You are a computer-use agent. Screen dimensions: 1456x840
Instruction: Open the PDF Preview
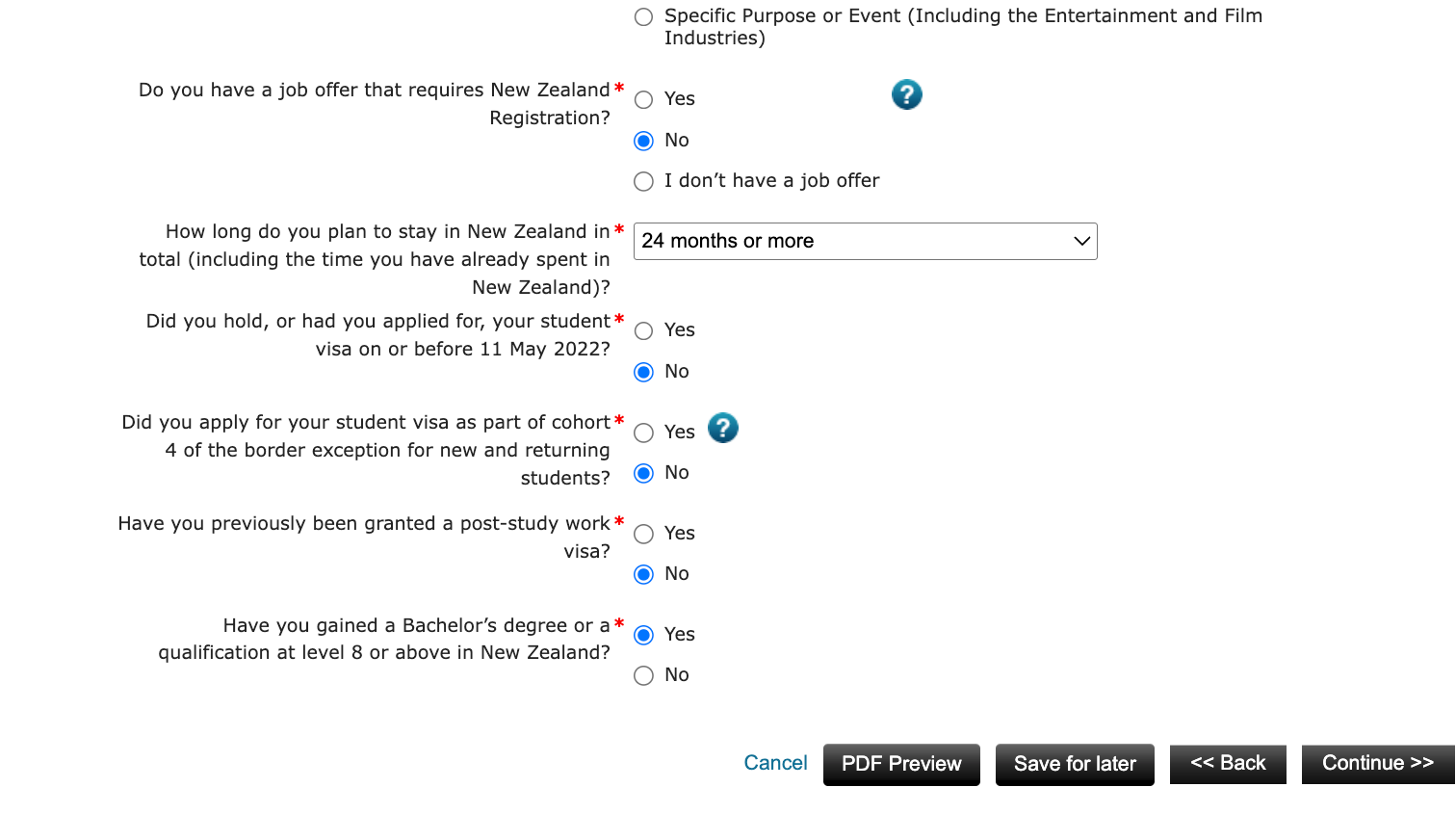(901, 765)
